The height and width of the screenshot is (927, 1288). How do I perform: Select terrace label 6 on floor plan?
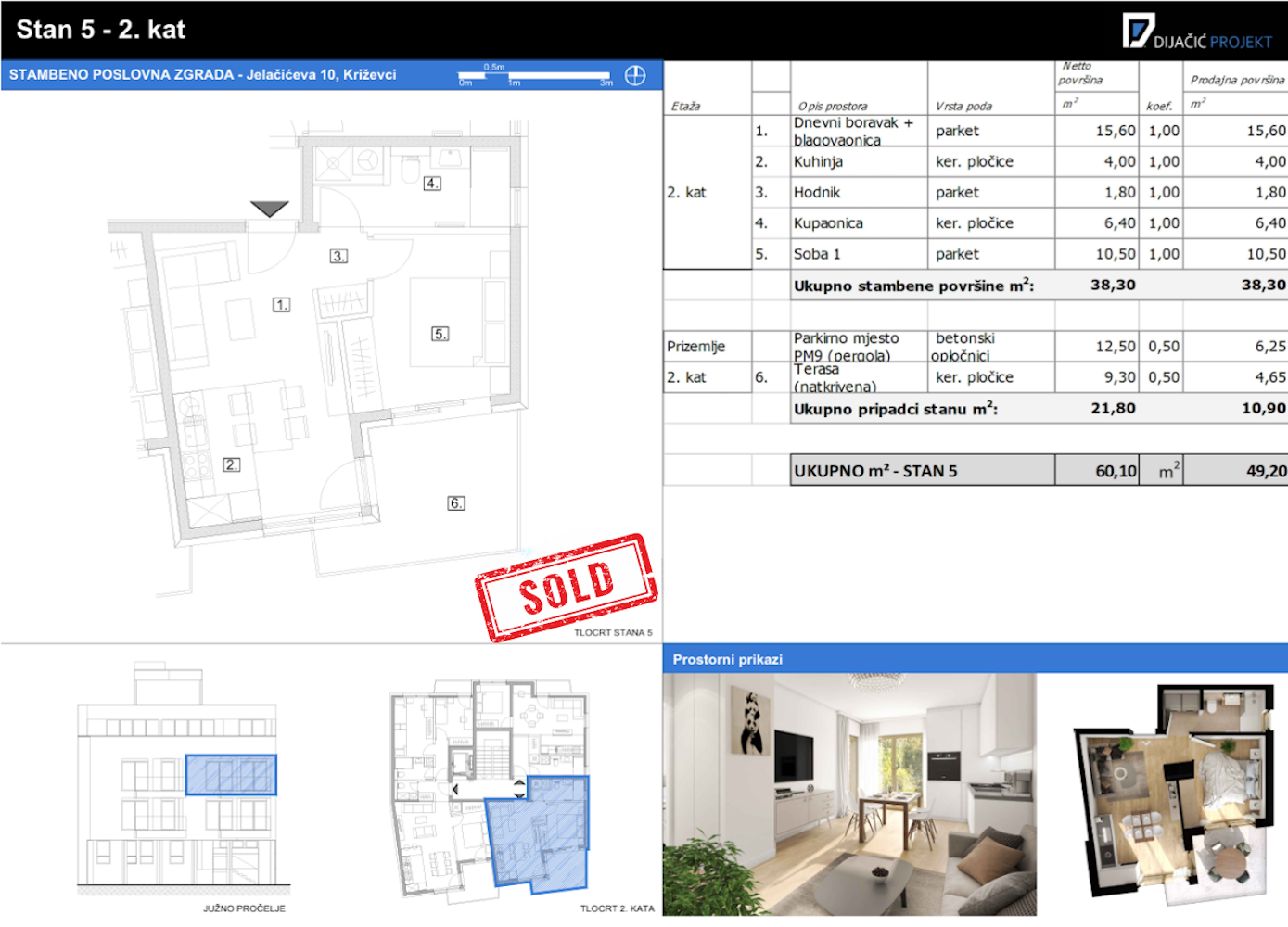(456, 503)
